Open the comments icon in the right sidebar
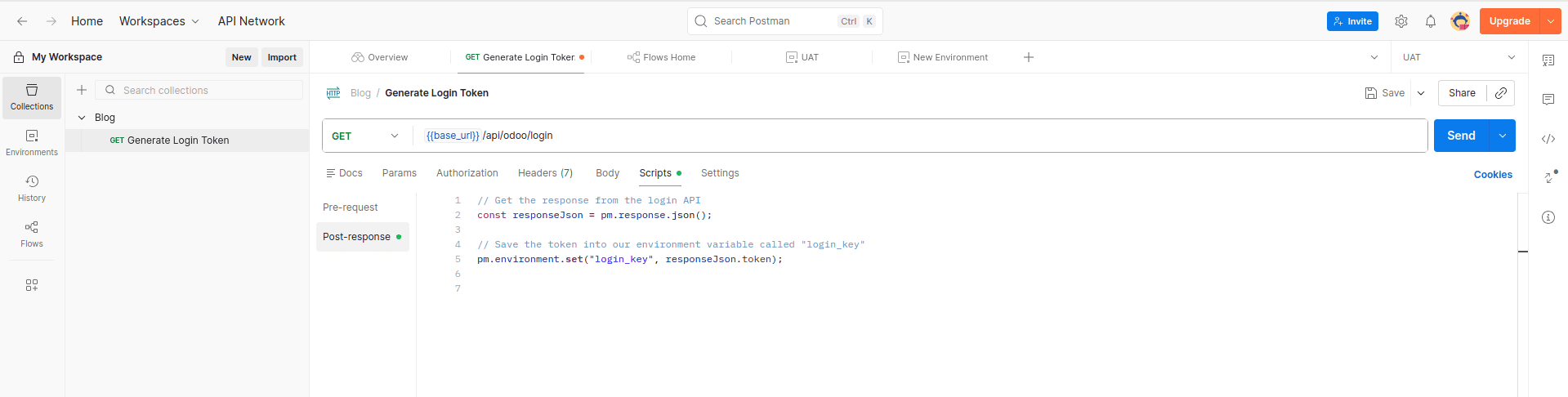The image size is (1568, 397). (1548, 100)
